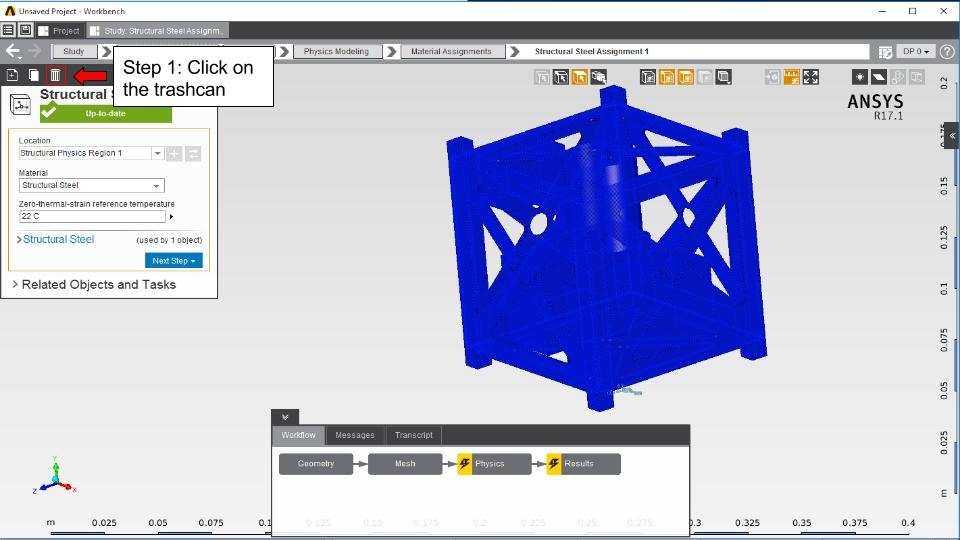Go back with the left arrow
Viewport: 960px width, 540px height.
coord(13,51)
